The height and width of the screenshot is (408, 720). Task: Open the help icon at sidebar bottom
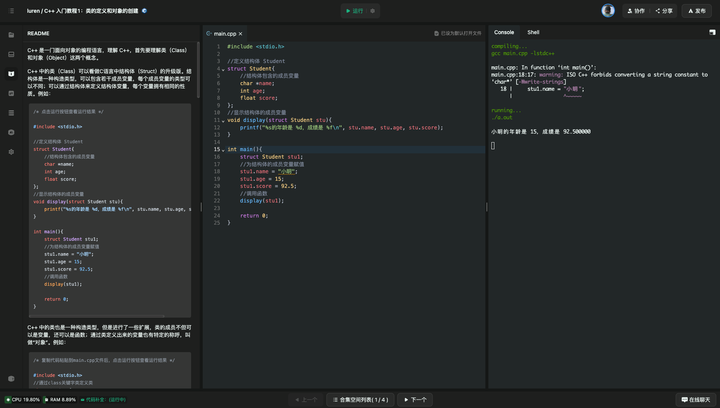(11, 379)
